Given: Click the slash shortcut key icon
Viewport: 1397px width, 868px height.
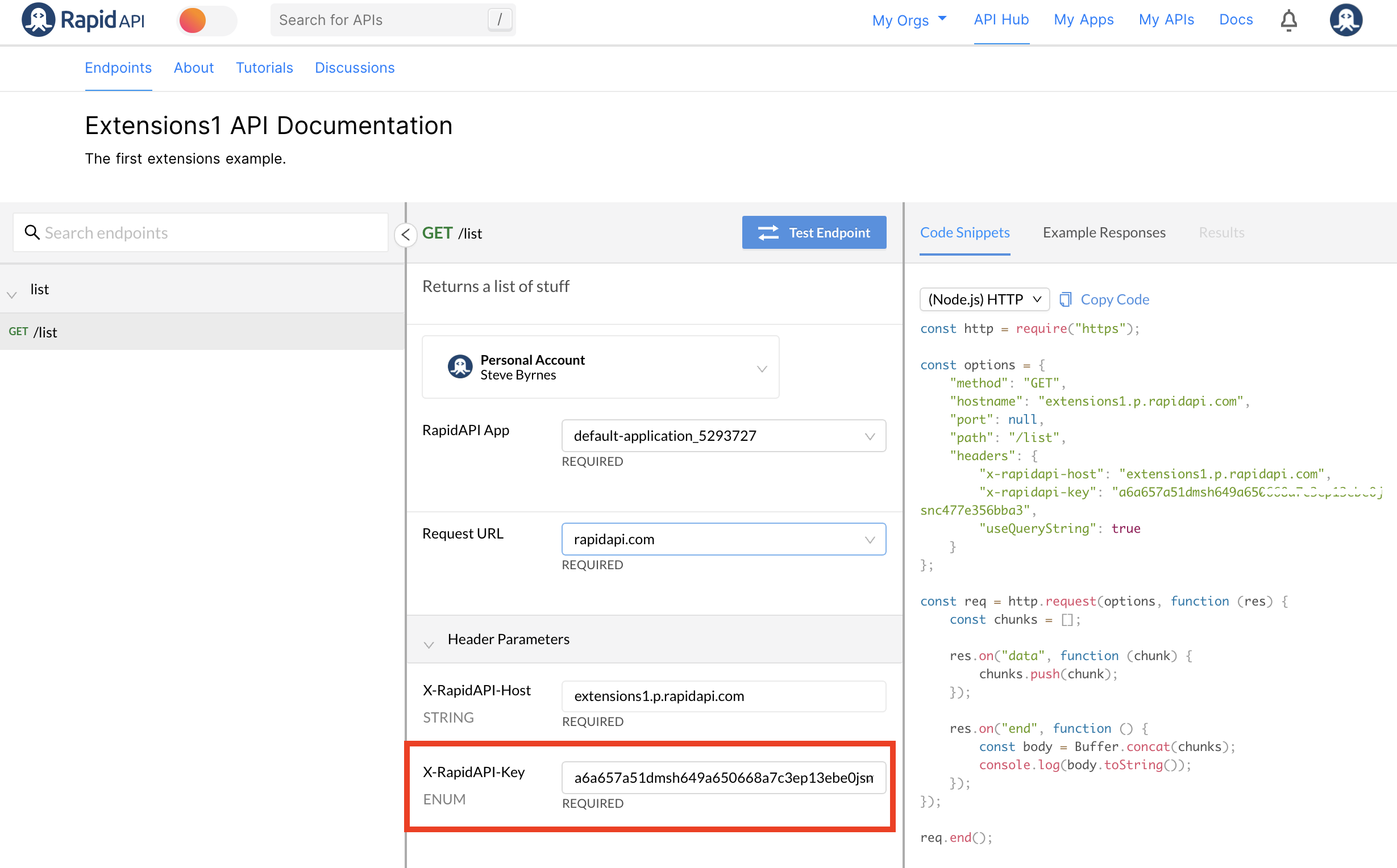Looking at the screenshot, I should pos(500,19).
